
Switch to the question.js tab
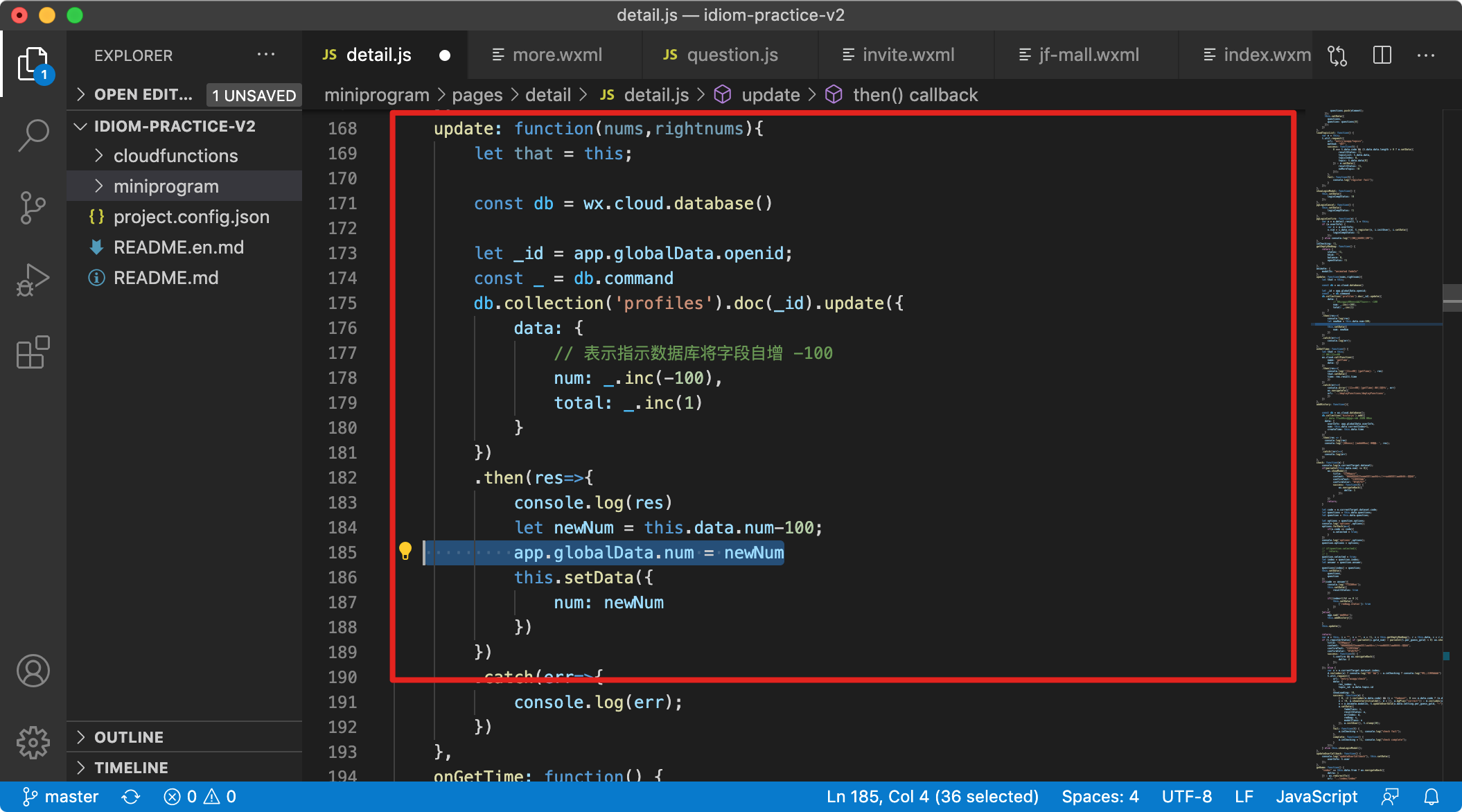click(732, 55)
